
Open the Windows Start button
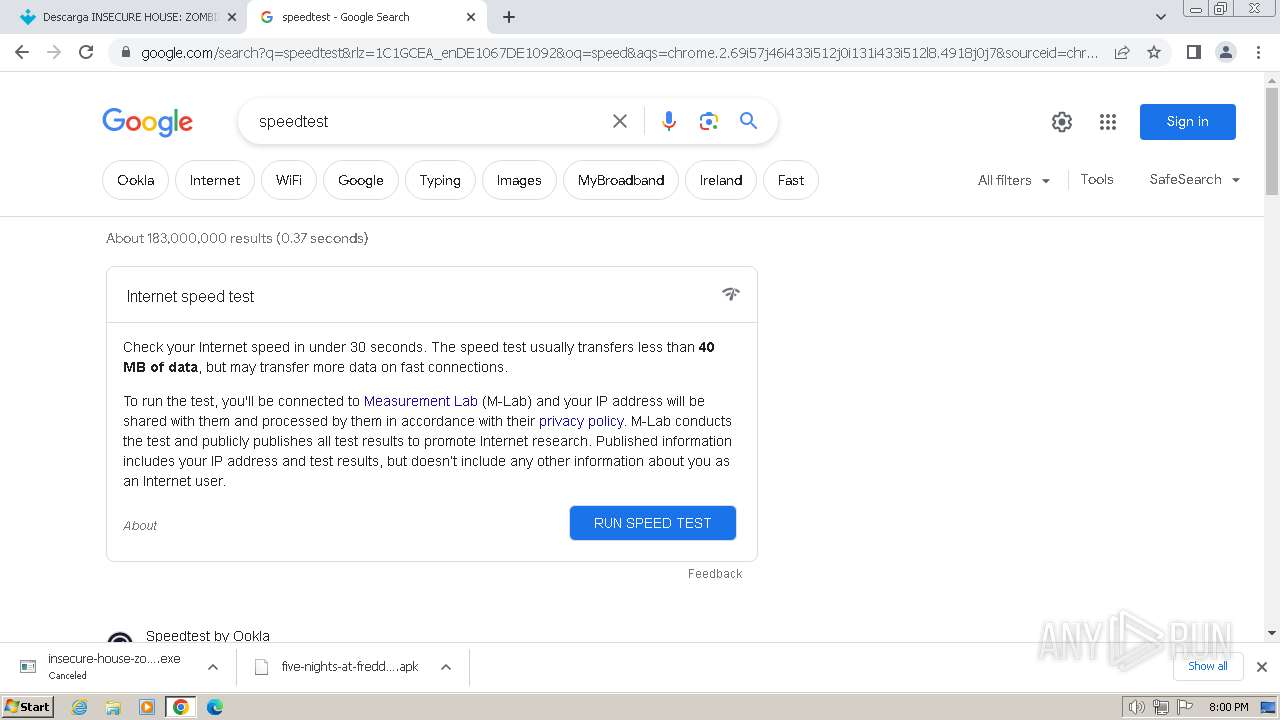tap(28, 707)
